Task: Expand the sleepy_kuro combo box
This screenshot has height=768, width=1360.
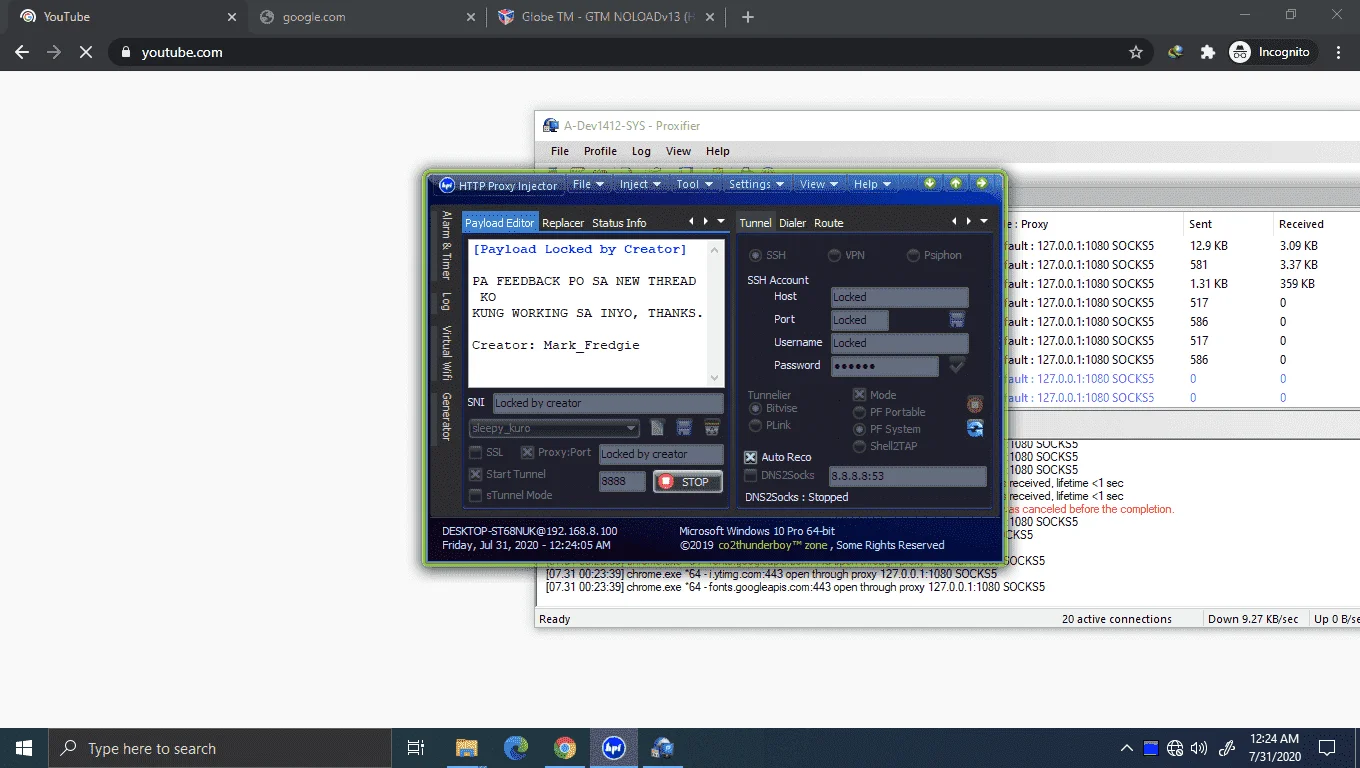Action: (x=631, y=429)
